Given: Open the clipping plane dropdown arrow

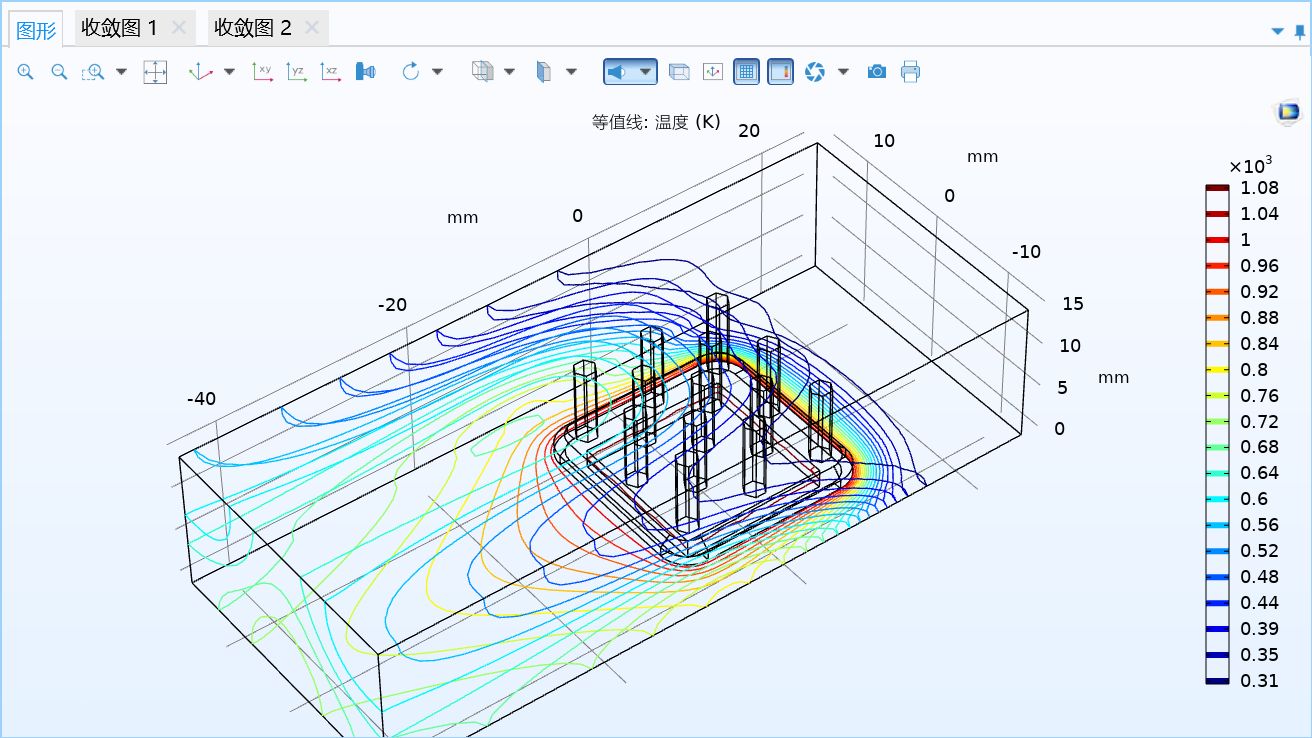Looking at the screenshot, I should (x=571, y=72).
